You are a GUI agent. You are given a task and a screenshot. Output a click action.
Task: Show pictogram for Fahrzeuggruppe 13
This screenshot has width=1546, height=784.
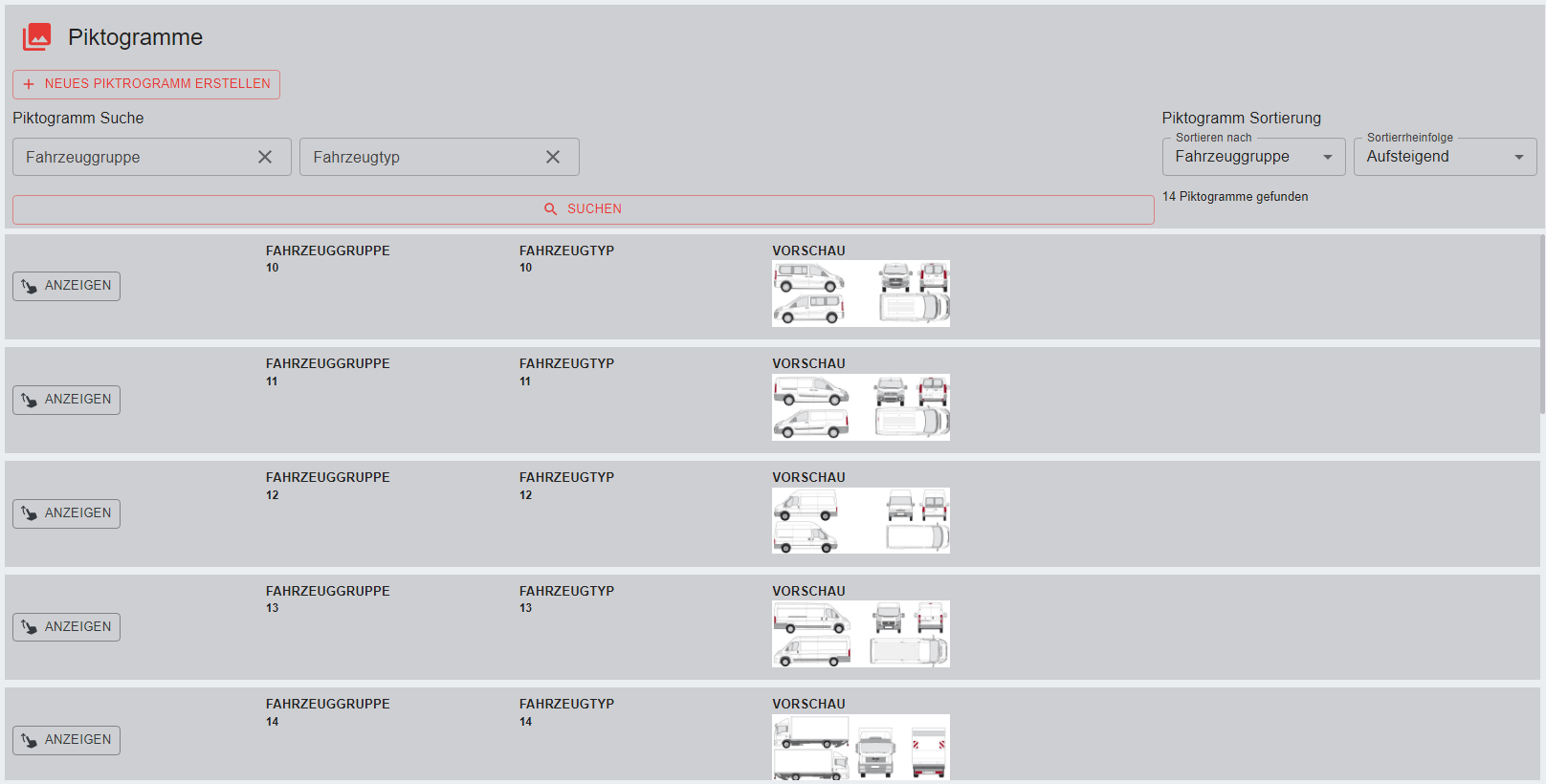click(66, 627)
